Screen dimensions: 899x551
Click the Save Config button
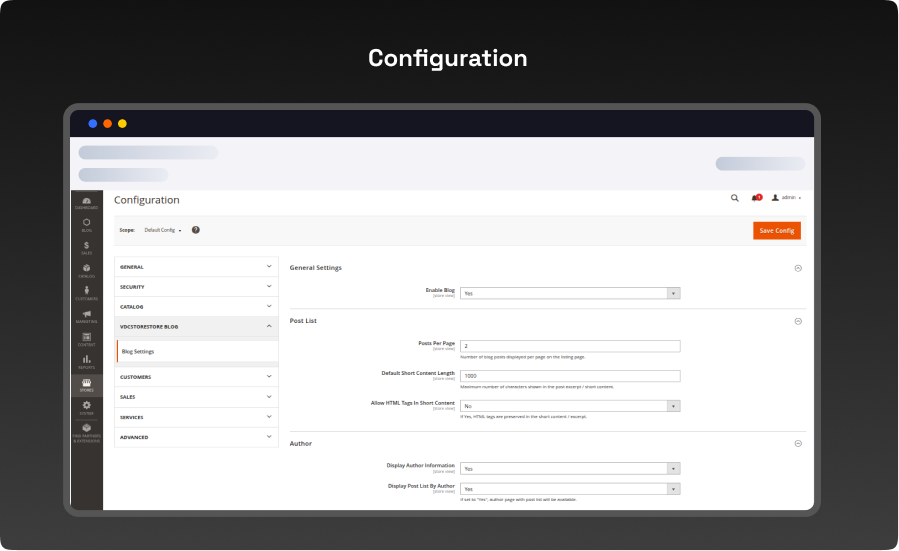tap(777, 230)
